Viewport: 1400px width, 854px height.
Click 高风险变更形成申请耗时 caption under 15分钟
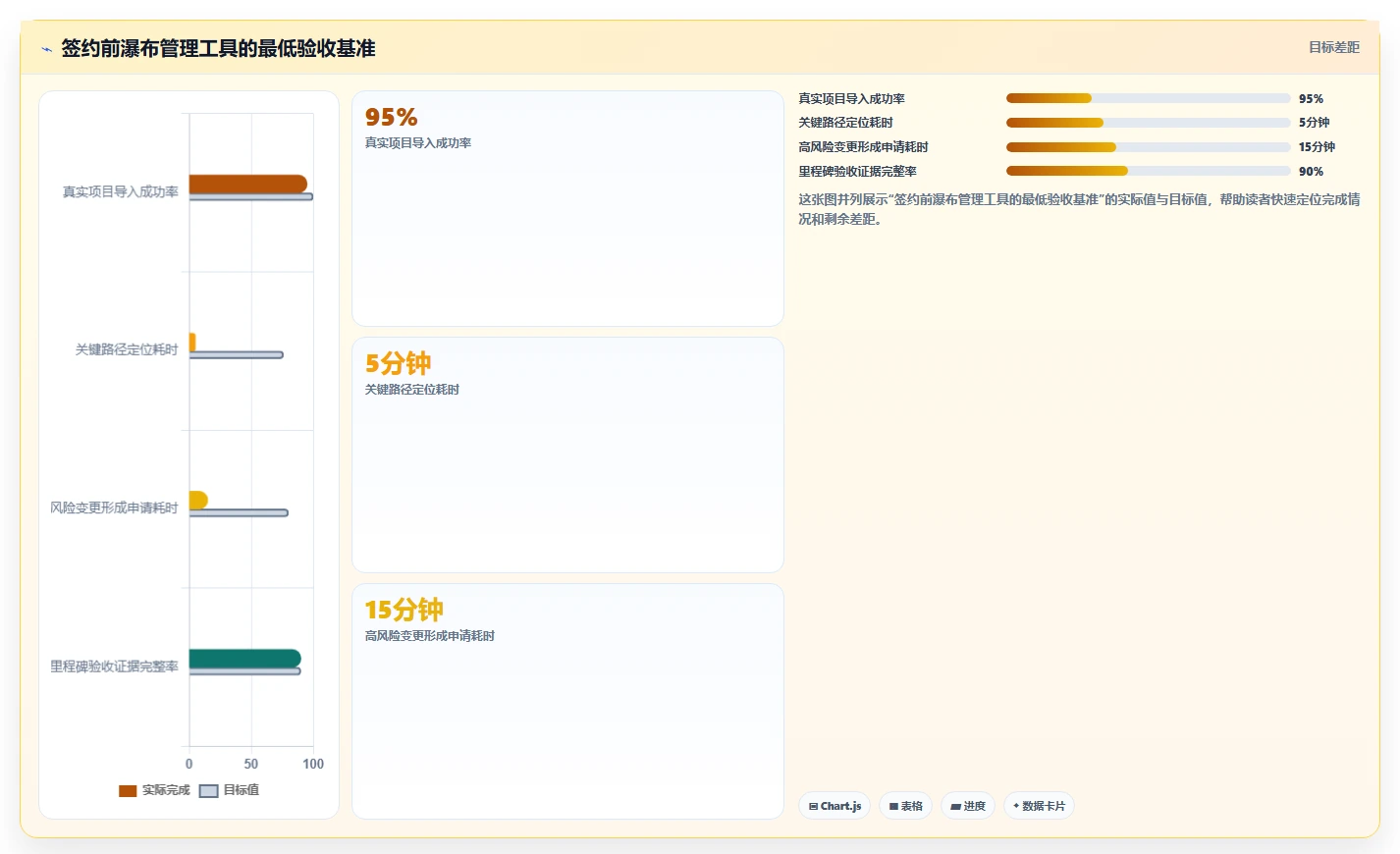coord(430,636)
